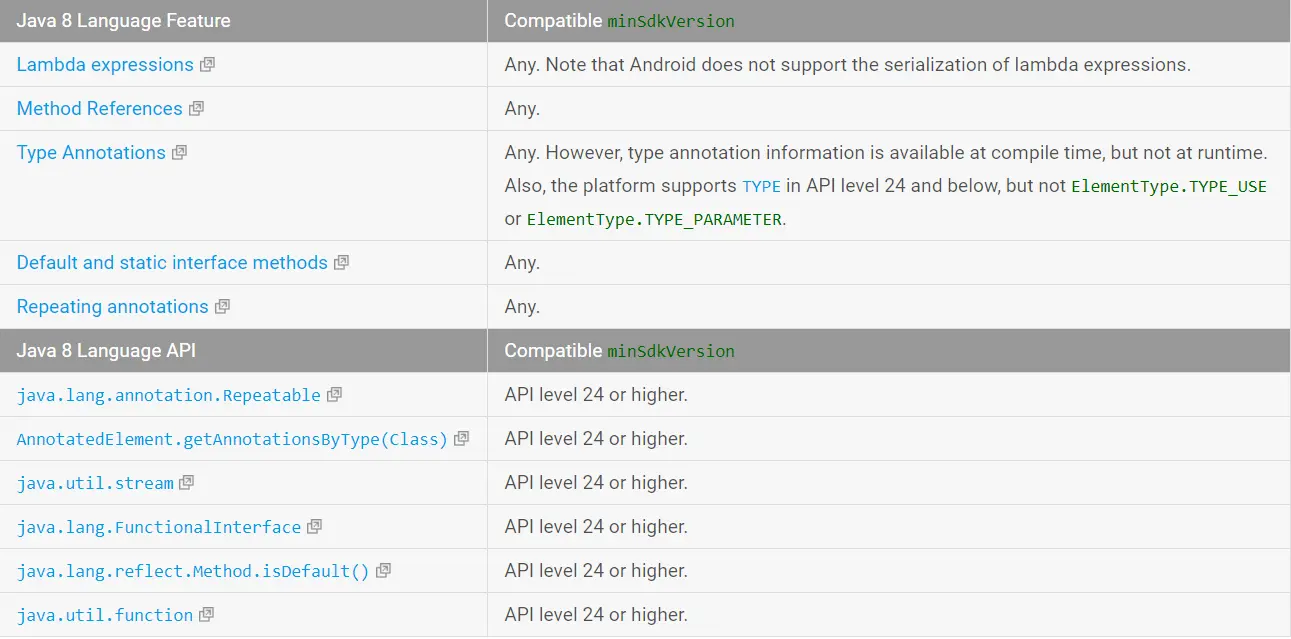
Task: Click the 'Java 8 Language Feature' header cell
Action: pyautogui.click(x=244, y=21)
